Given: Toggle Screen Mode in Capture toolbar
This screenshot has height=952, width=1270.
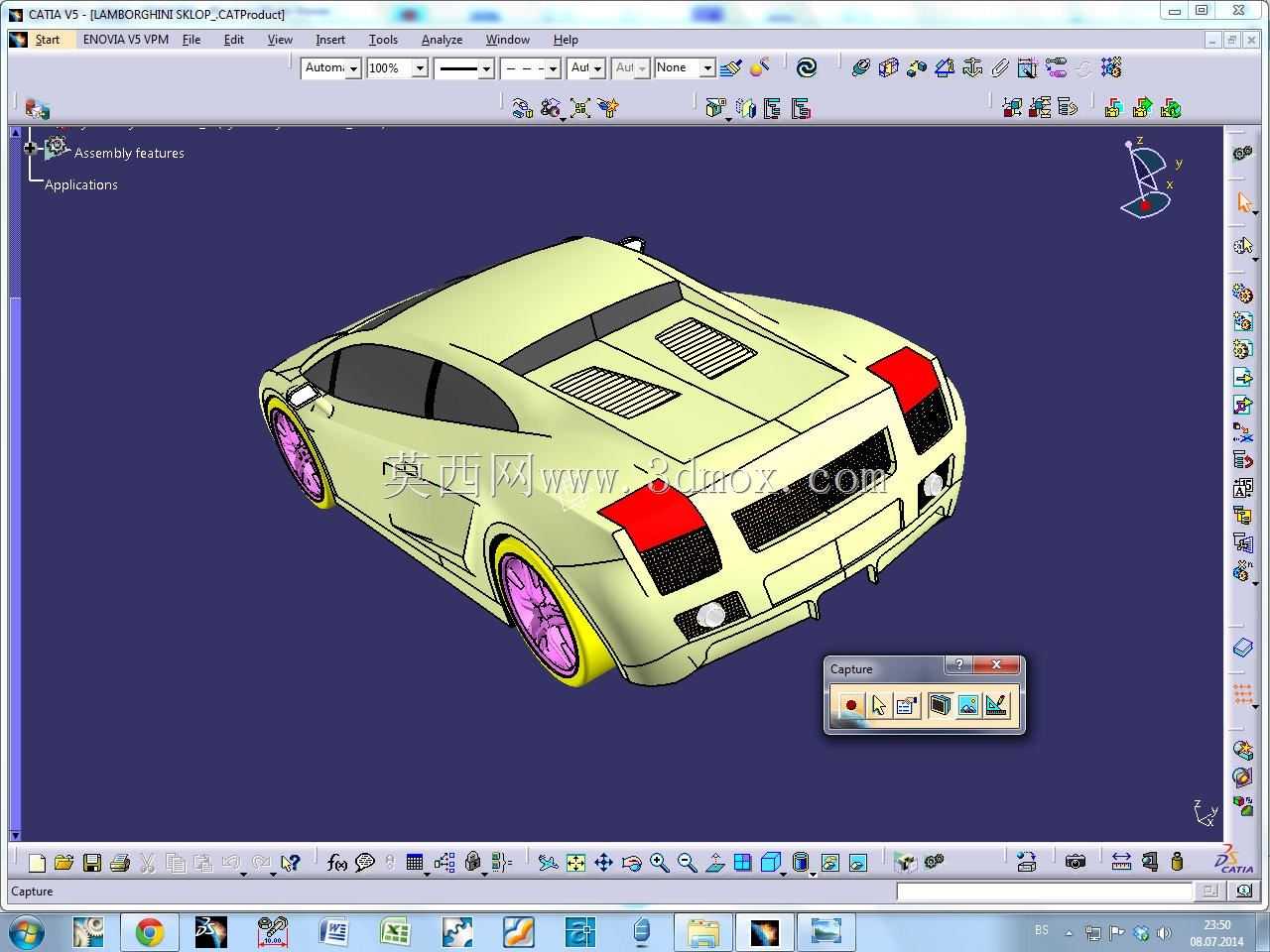Looking at the screenshot, I should 940,705.
